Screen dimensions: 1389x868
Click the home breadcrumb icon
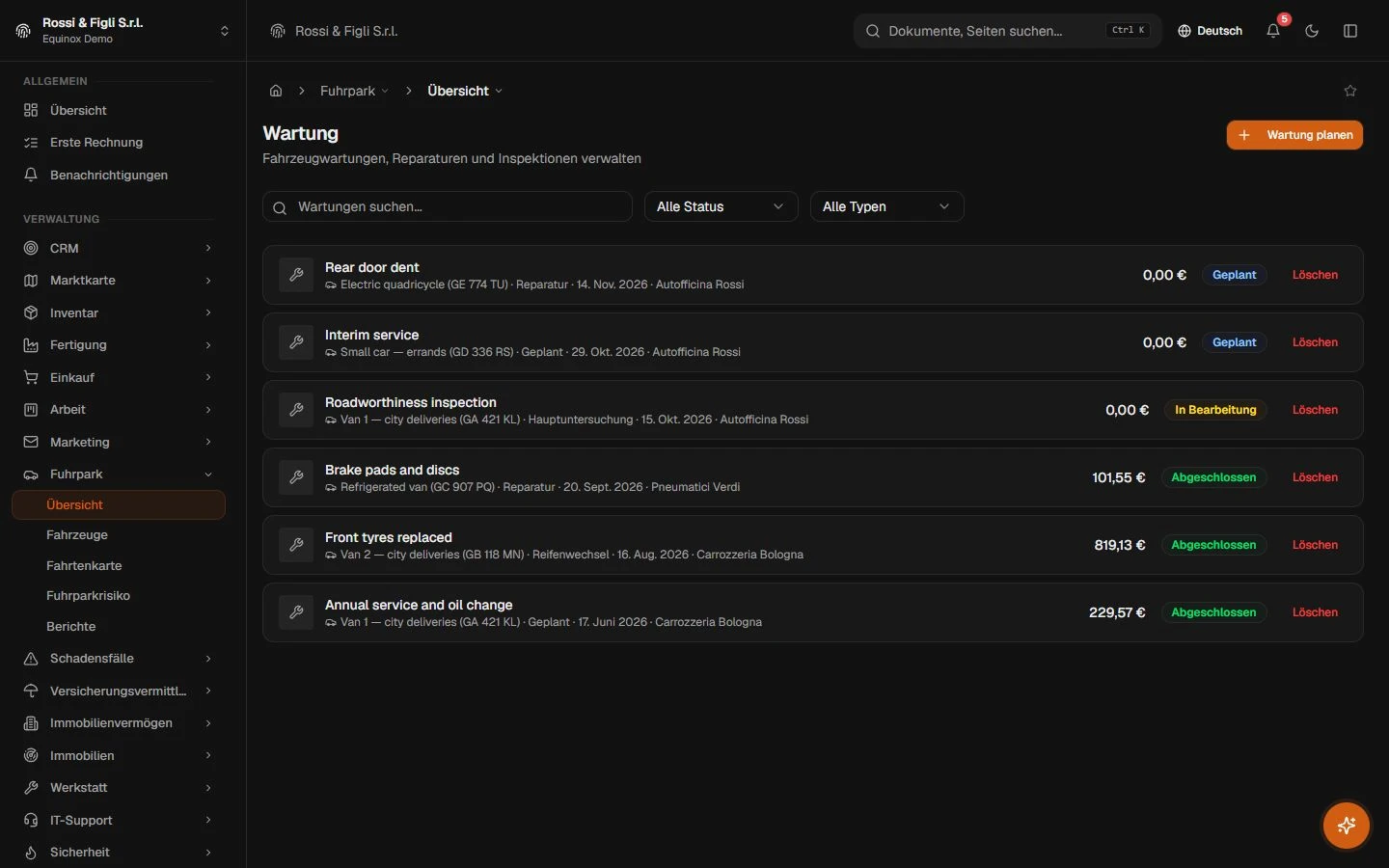point(276,91)
